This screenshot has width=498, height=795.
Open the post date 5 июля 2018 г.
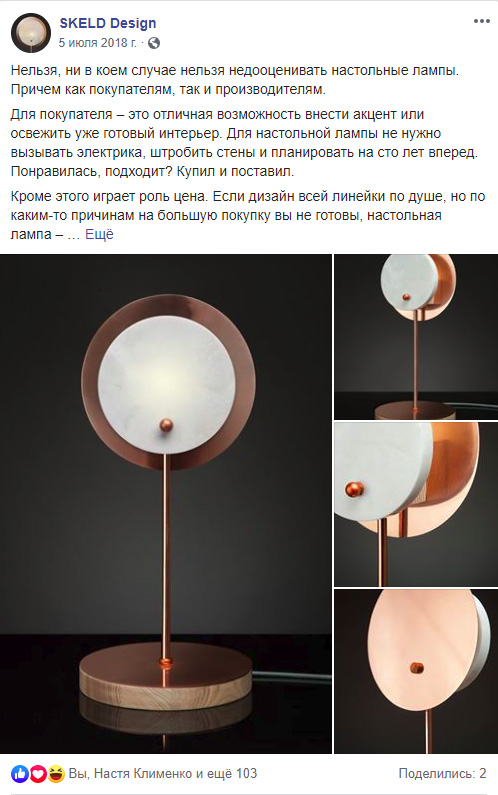click(97, 43)
